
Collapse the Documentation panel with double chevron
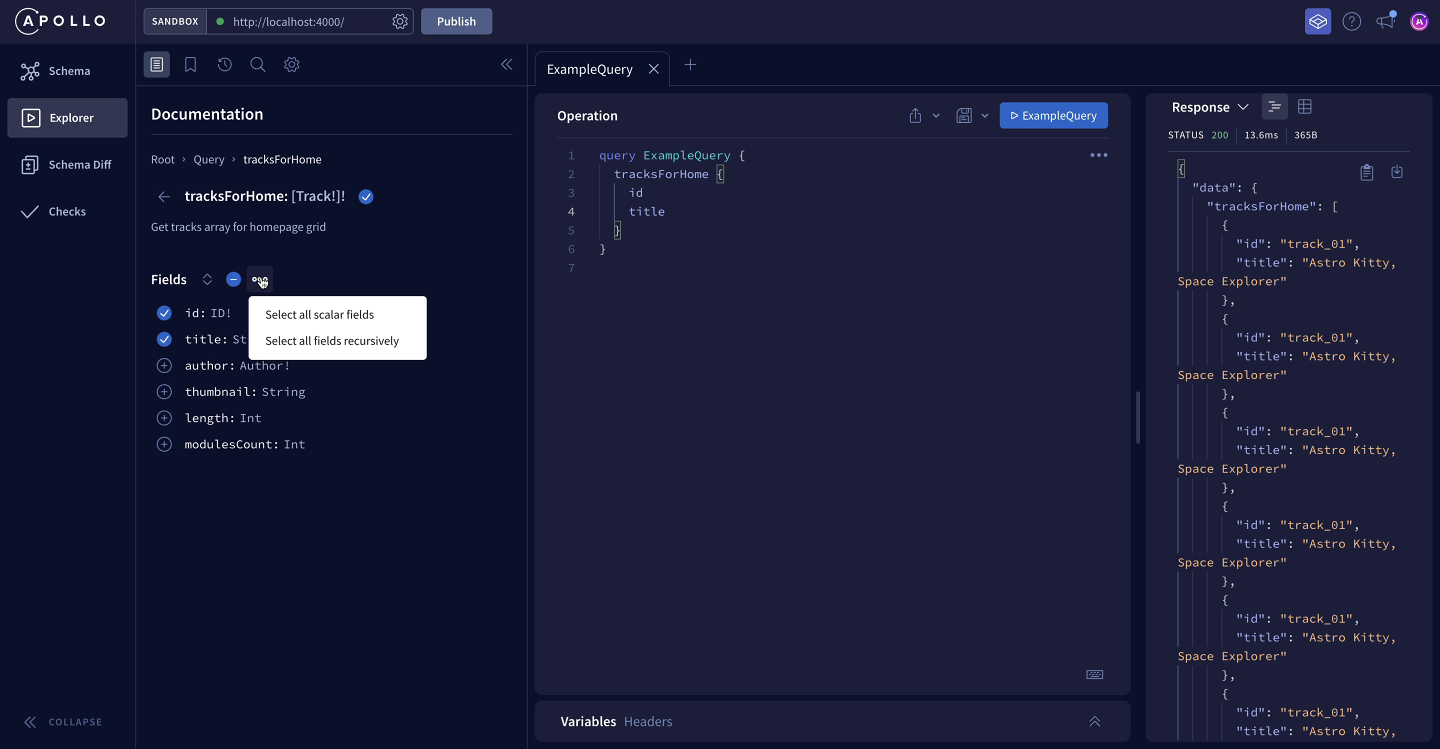[x=507, y=65]
